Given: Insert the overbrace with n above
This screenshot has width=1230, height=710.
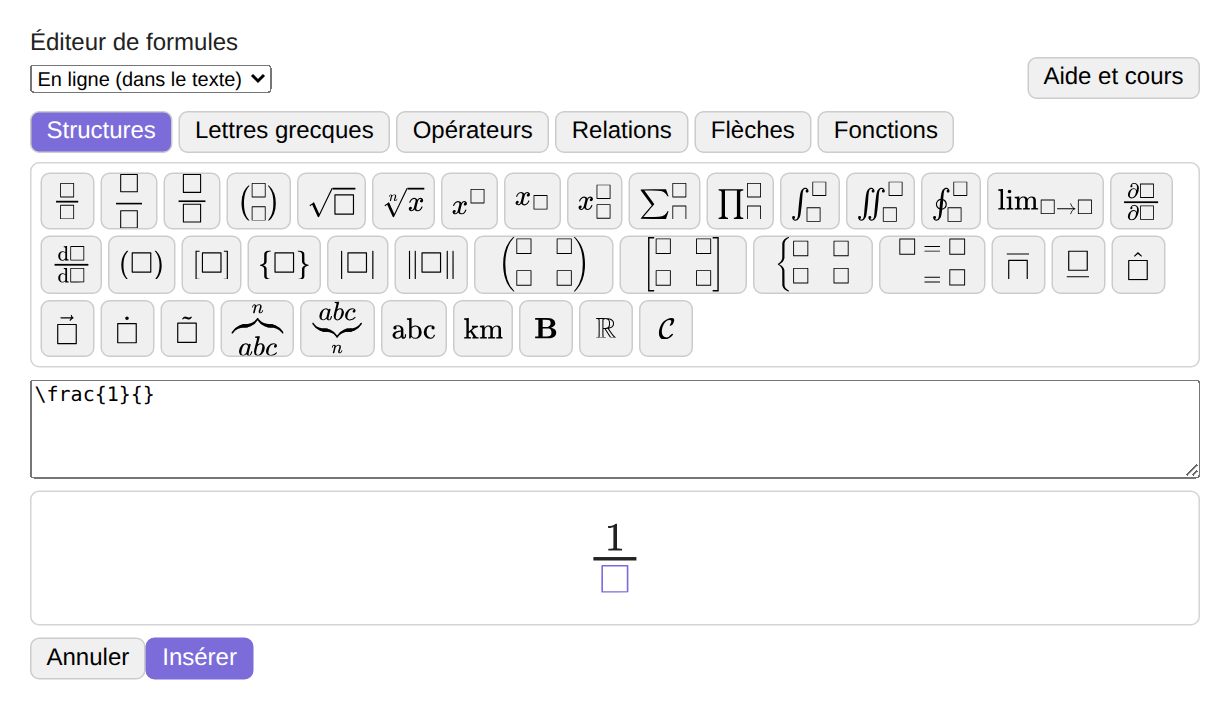Looking at the screenshot, I should tap(257, 329).
